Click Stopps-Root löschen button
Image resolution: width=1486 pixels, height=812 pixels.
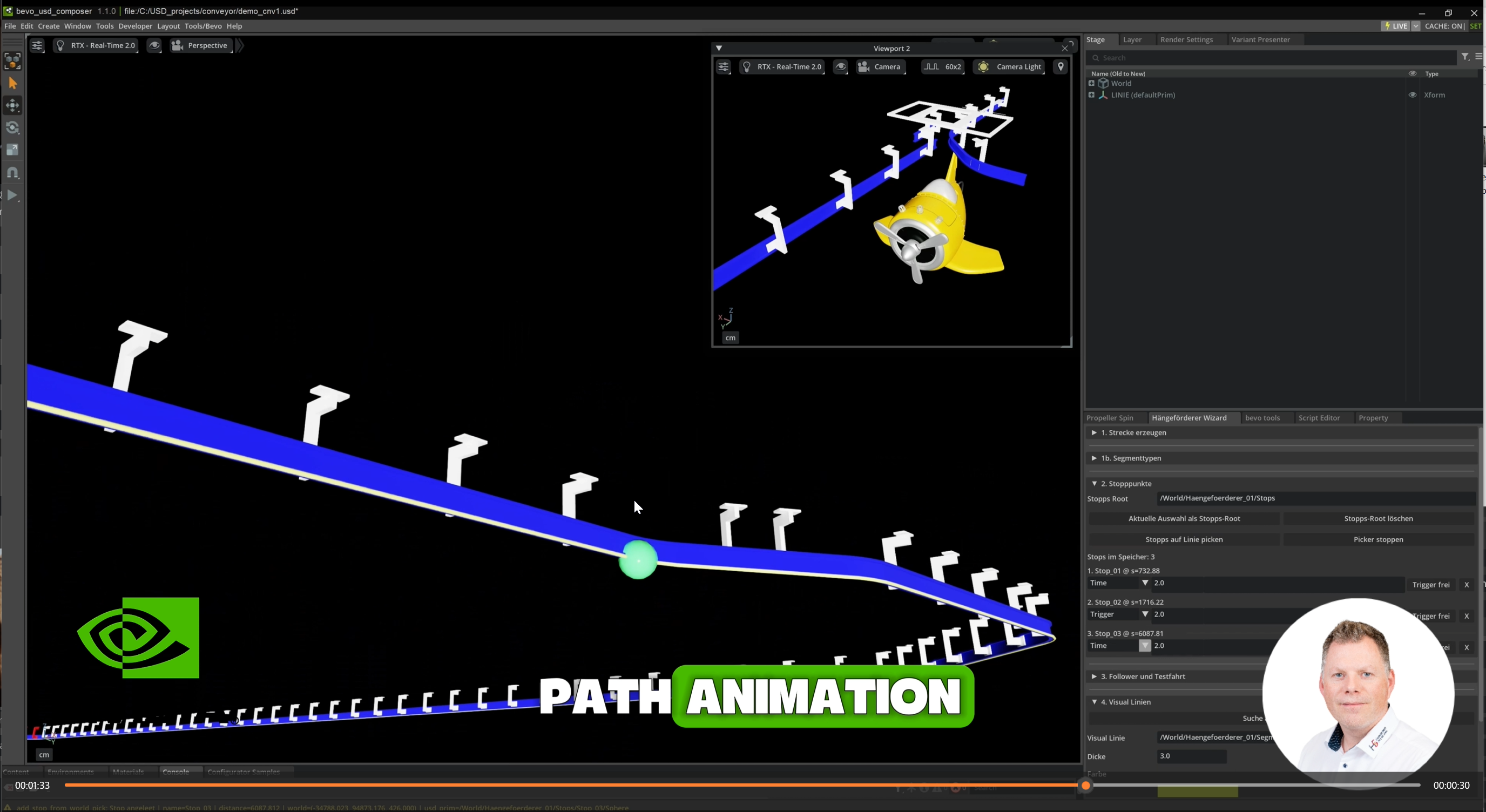pyautogui.click(x=1378, y=518)
